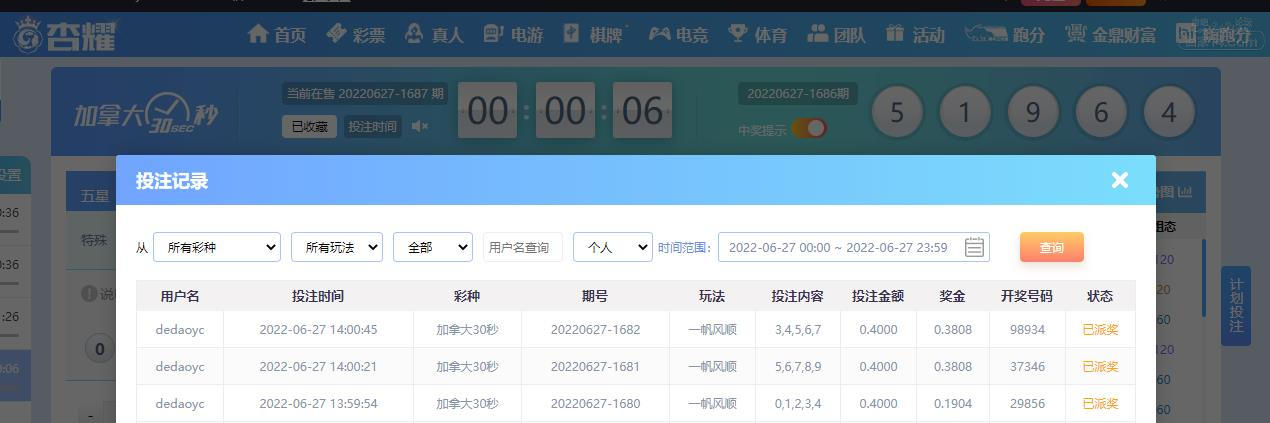This screenshot has width=1270, height=423.
Task: Open the 所有玩法 play type dropdown
Action: click(337, 247)
